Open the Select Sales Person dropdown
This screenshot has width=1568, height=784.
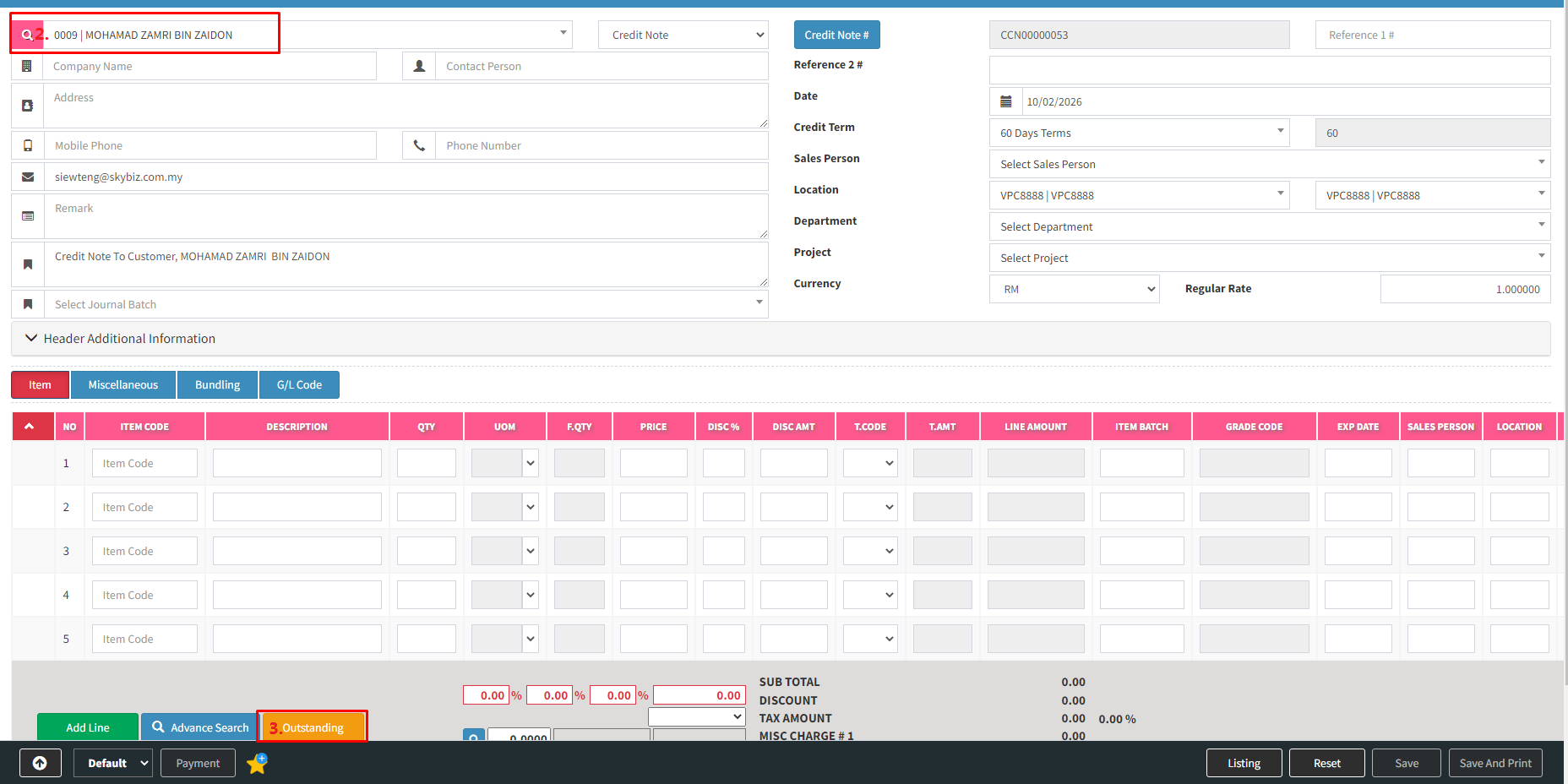point(1269,165)
